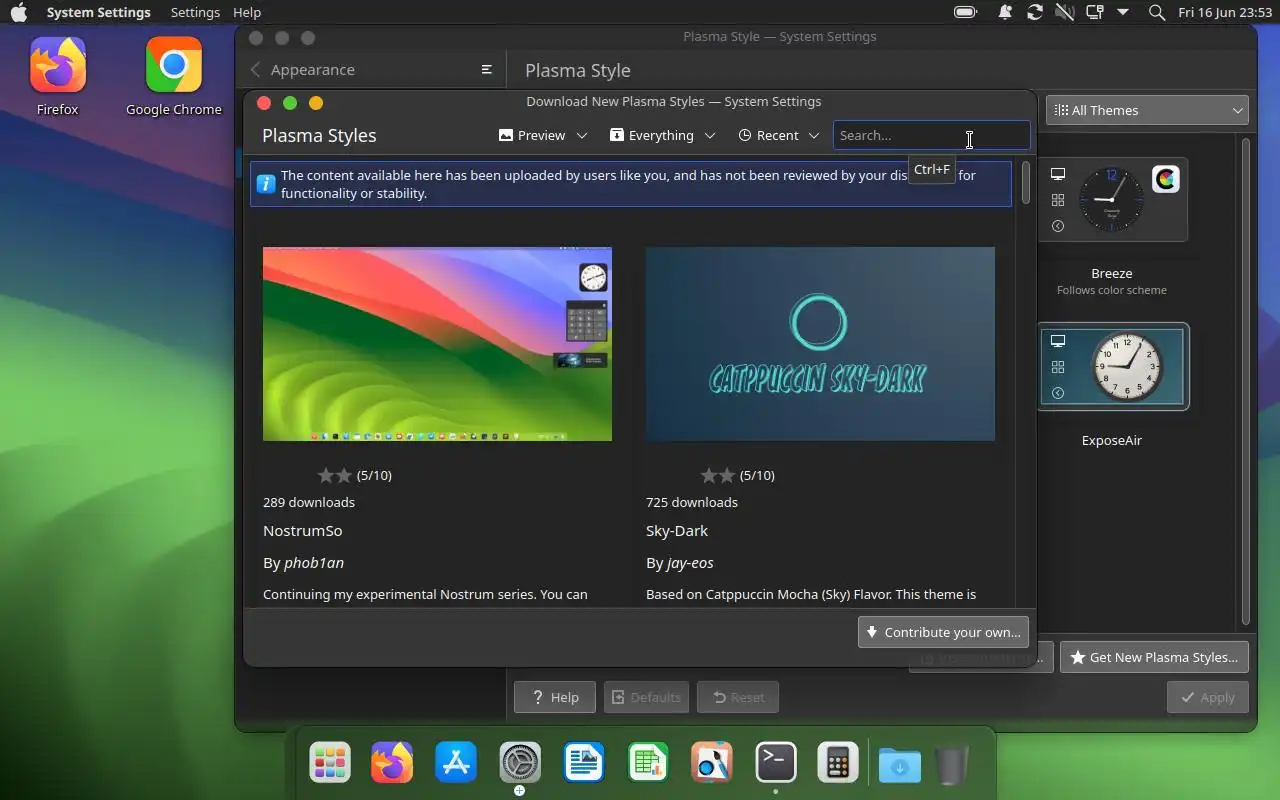
Task: Click the Sky-Dark title text
Action: (x=677, y=530)
